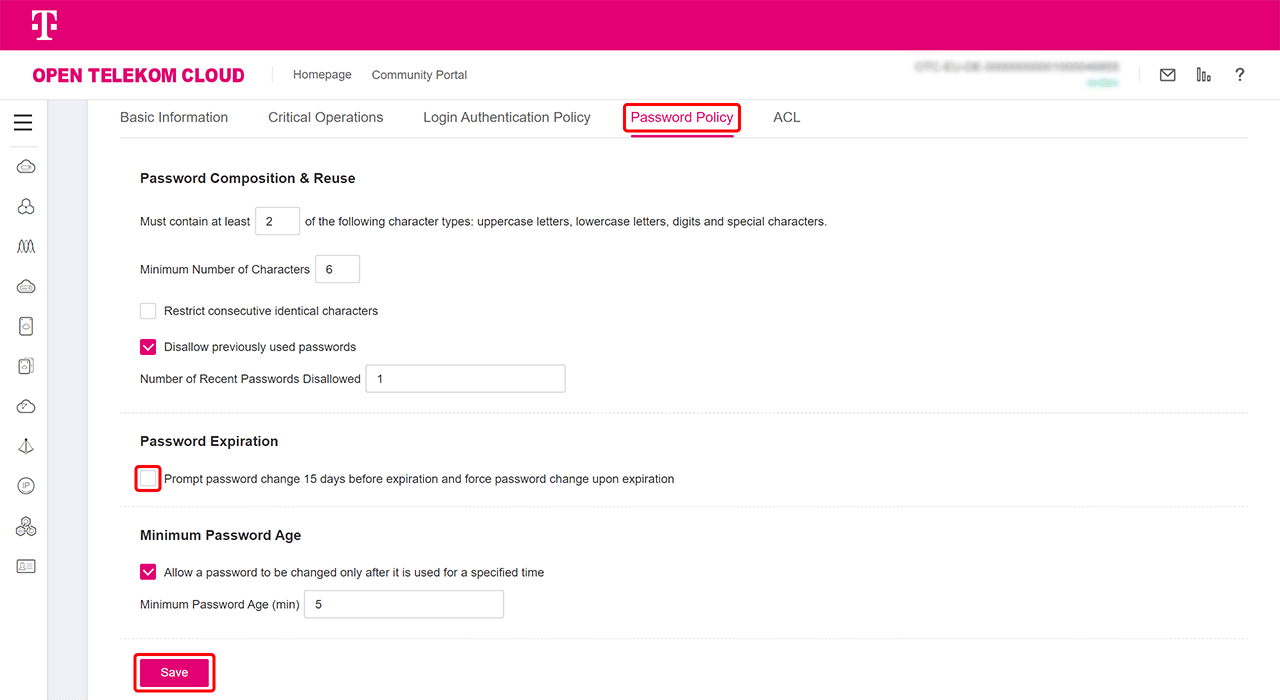Select the pyramid icon in sidebar
1280x700 pixels.
point(26,446)
